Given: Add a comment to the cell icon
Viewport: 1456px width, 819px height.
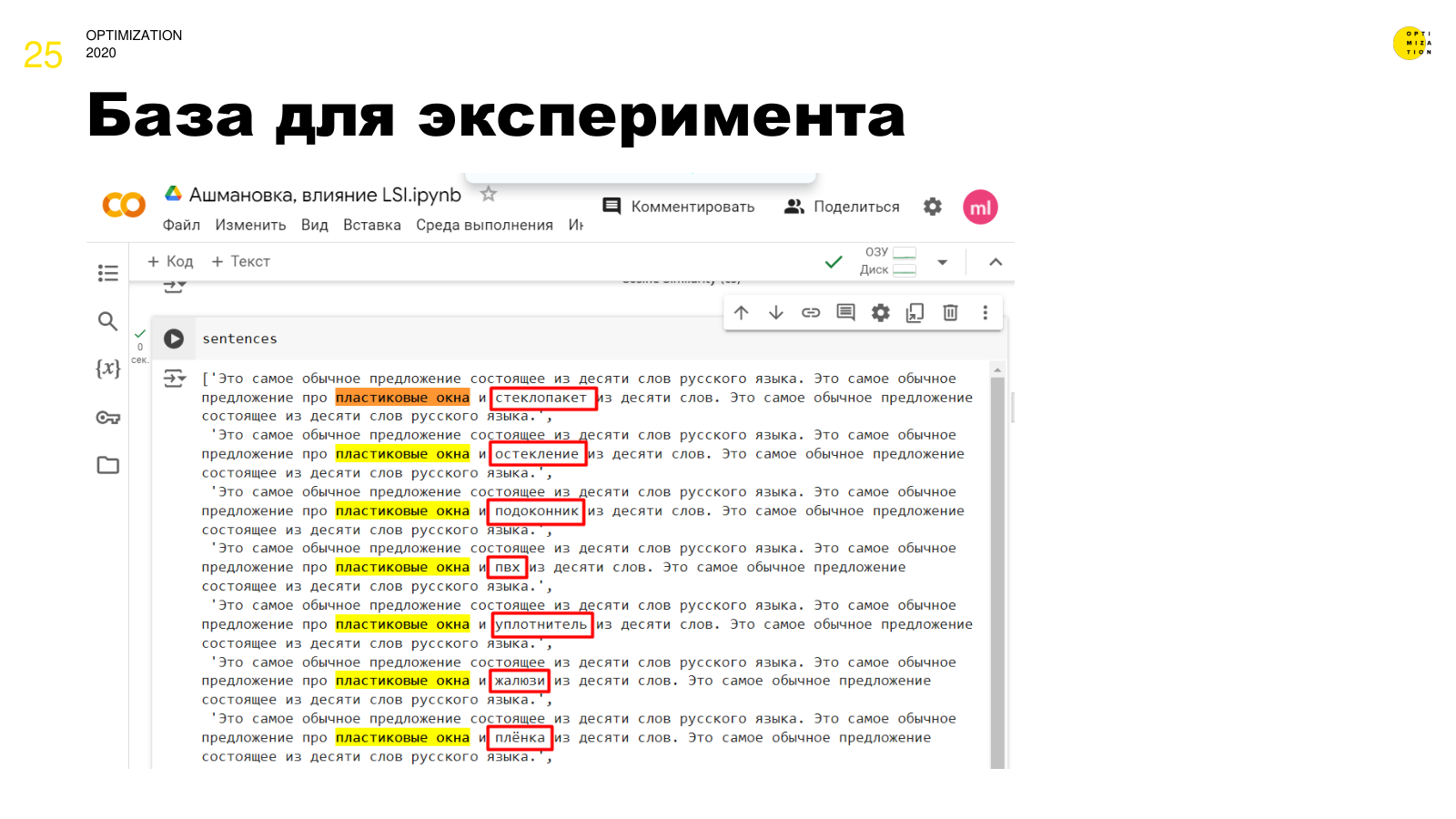Looking at the screenshot, I should pyautogui.click(x=845, y=313).
